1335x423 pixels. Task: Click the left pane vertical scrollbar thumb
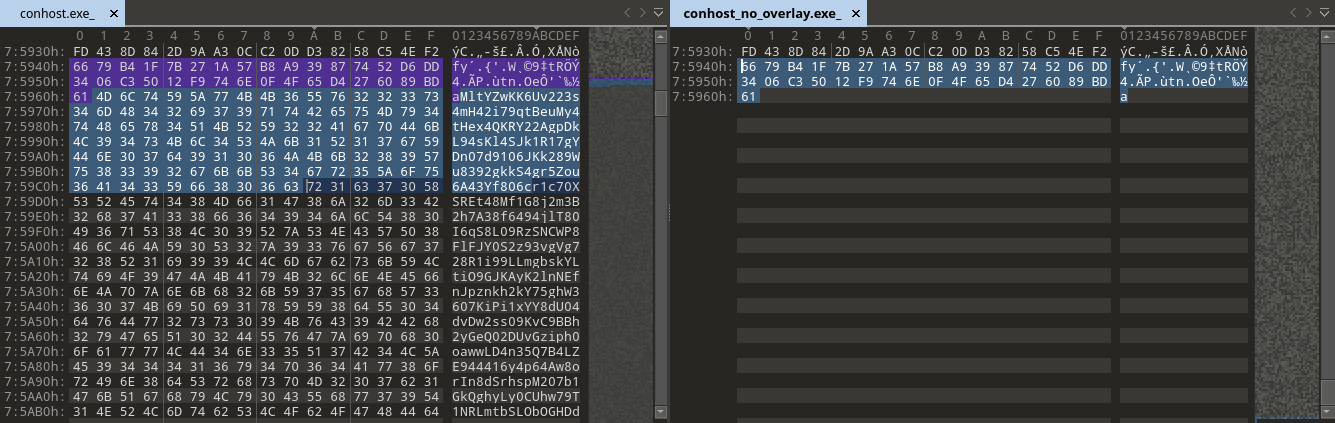pos(660,104)
